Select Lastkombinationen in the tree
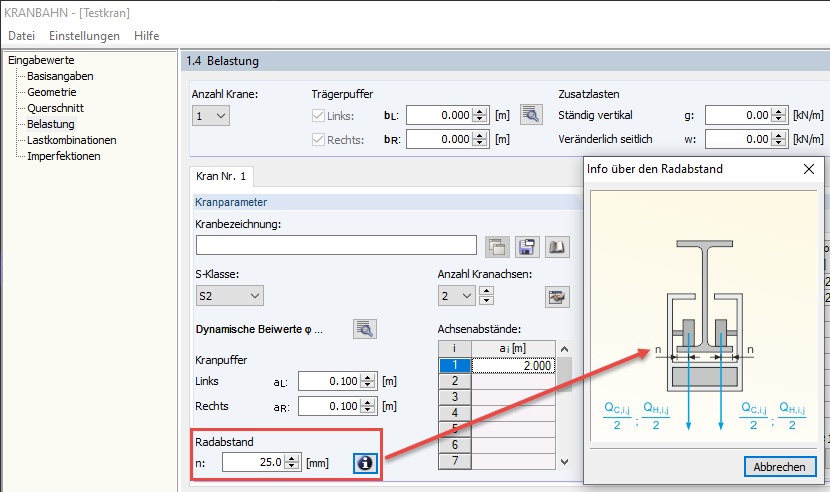Screen dimensions: 830x492 [72, 140]
